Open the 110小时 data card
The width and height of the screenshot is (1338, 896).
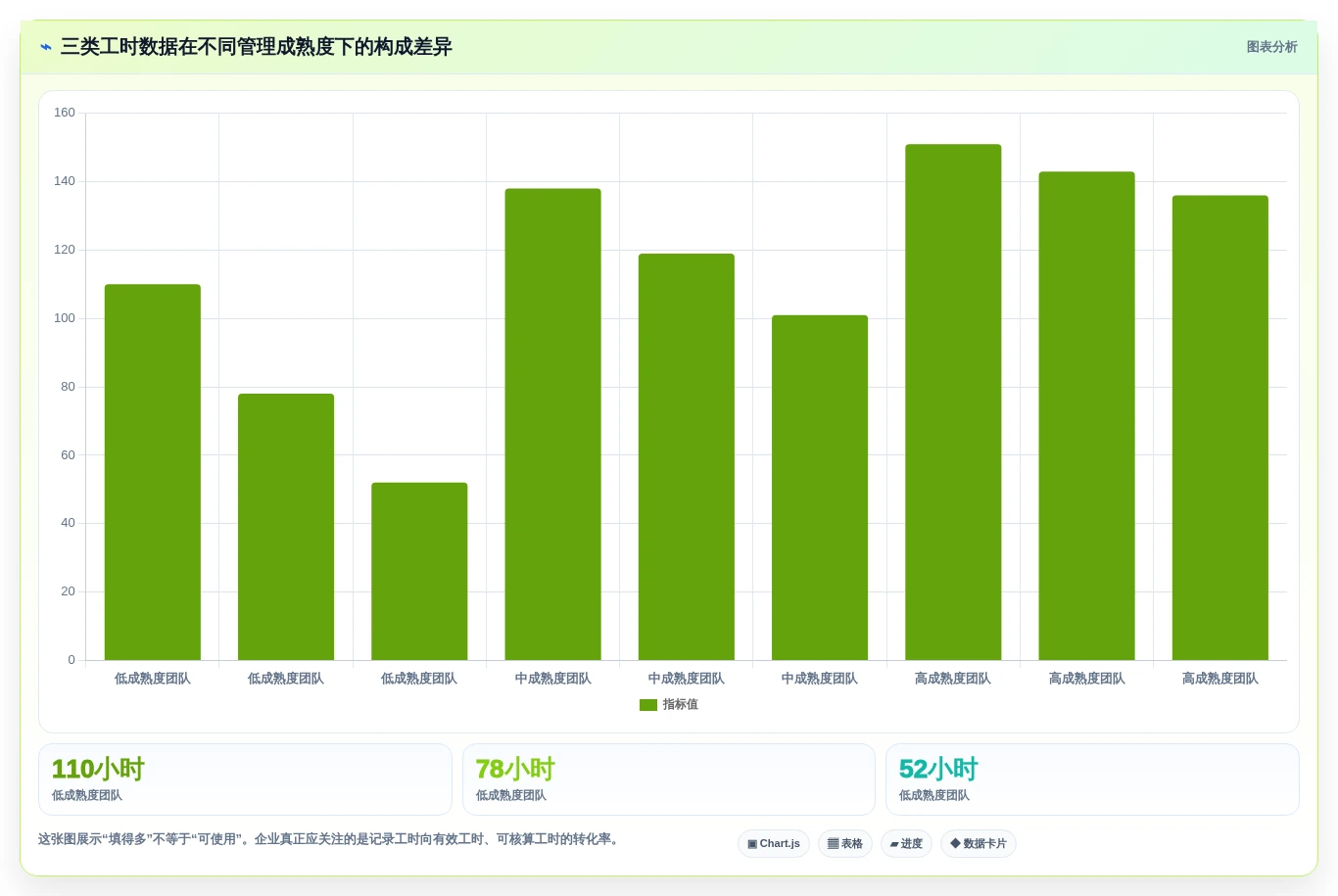click(245, 779)
